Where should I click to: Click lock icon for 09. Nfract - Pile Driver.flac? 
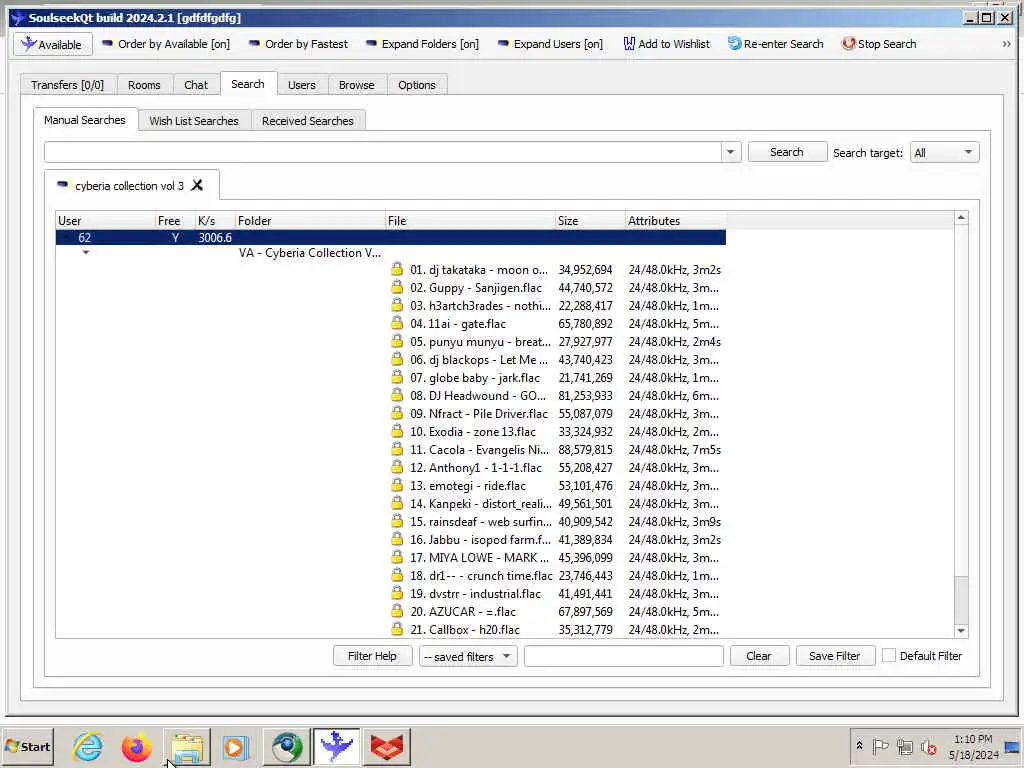pyautogui.click(x=397, y=413)
